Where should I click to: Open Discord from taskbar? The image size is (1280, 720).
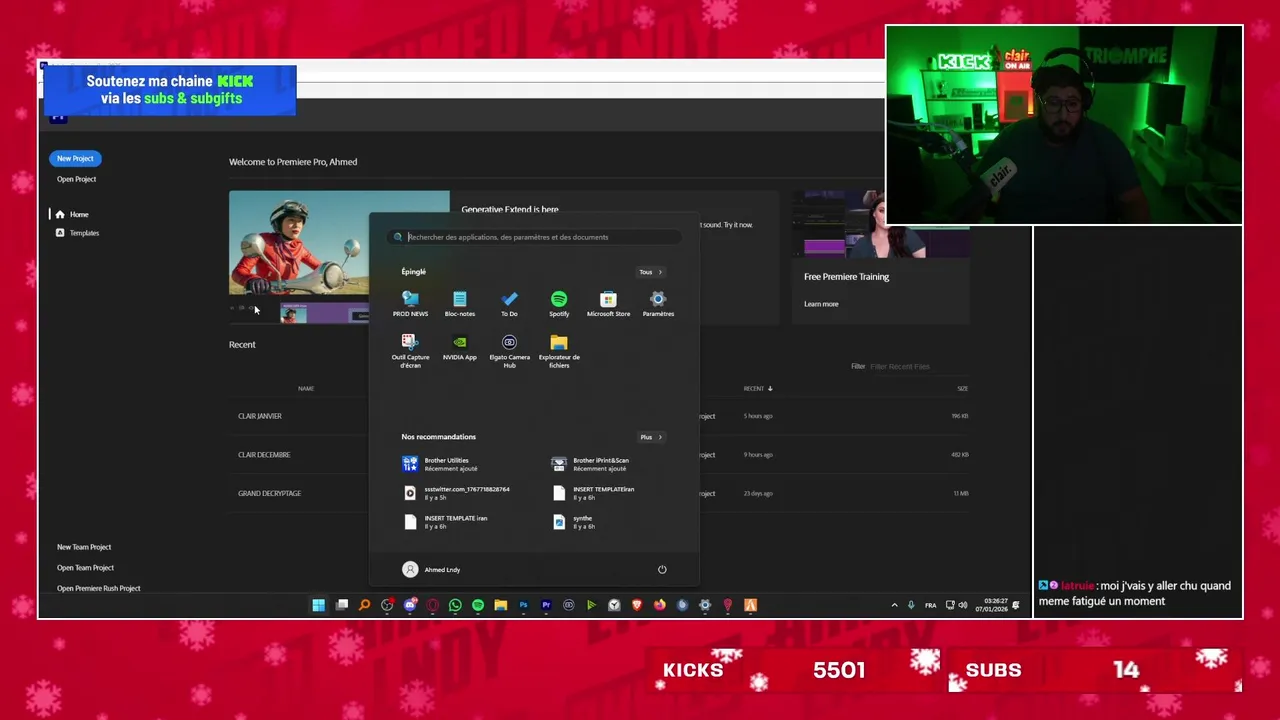[x=410, y=605]
